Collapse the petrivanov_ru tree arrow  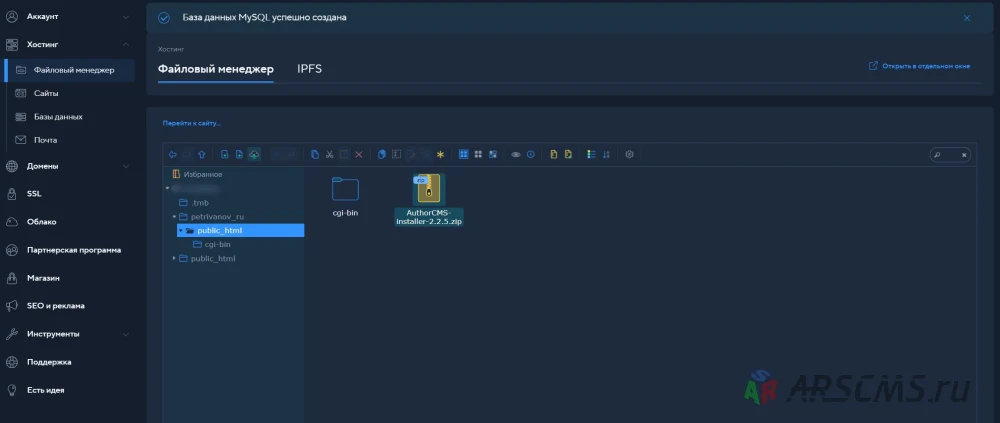[174, 216]
